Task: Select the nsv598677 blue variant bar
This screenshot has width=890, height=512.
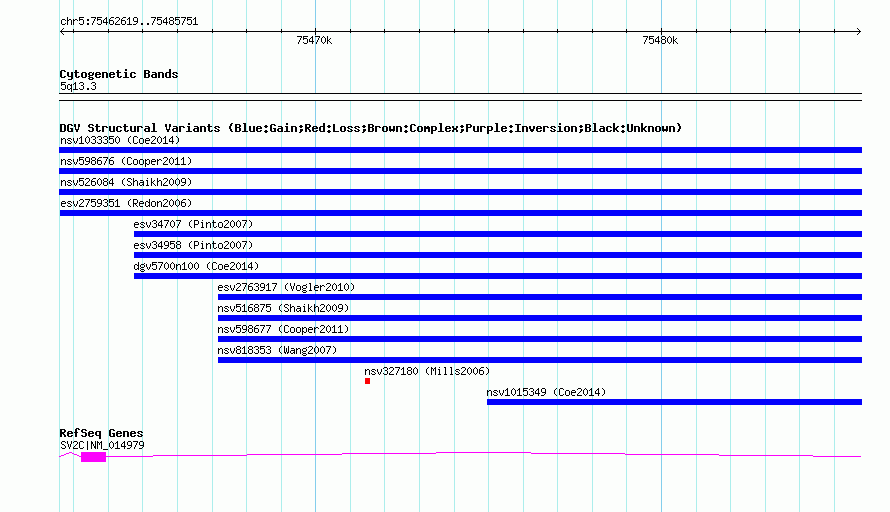Action: tap(540, 339)
